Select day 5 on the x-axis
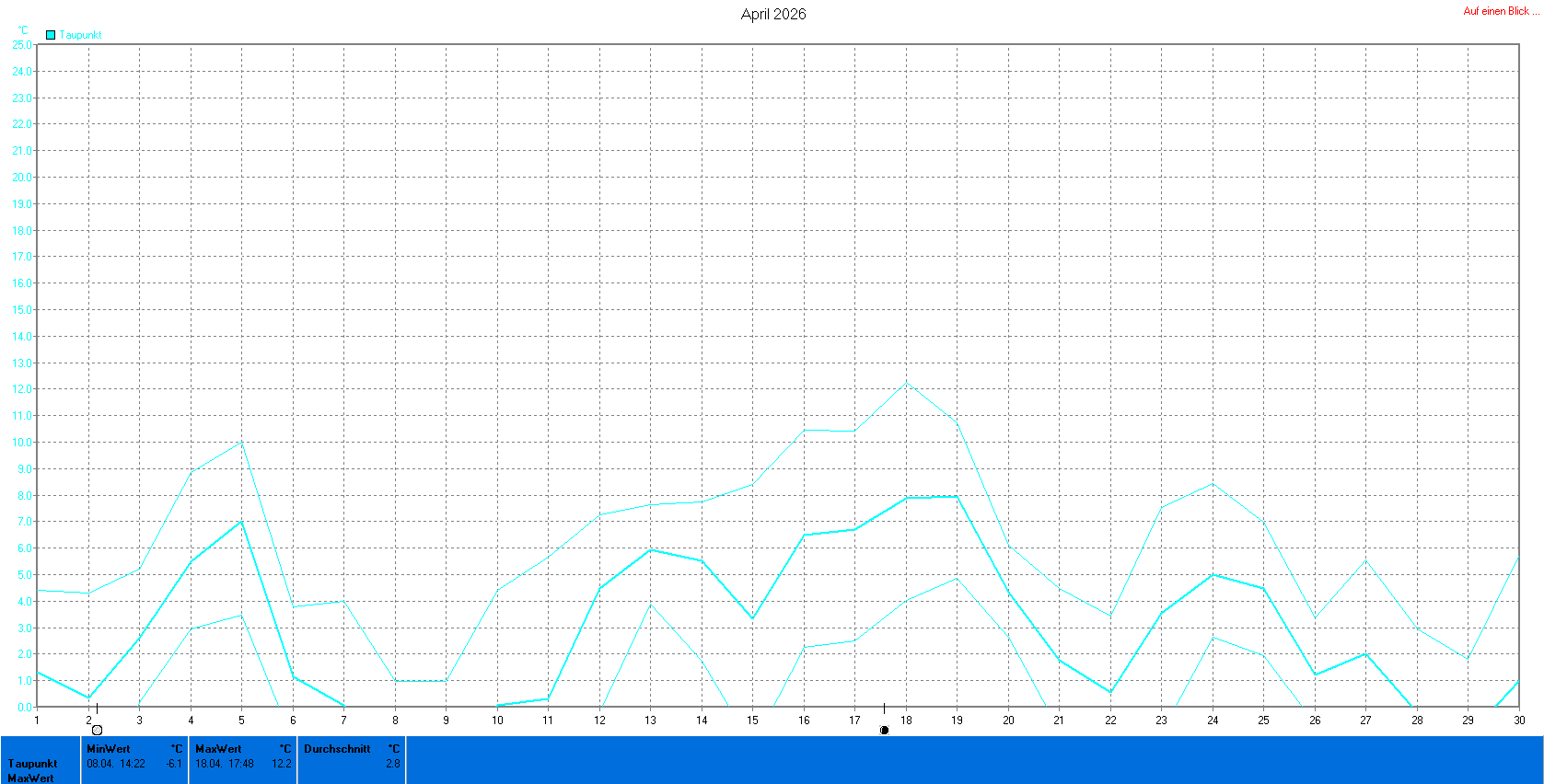 [242, 721]
